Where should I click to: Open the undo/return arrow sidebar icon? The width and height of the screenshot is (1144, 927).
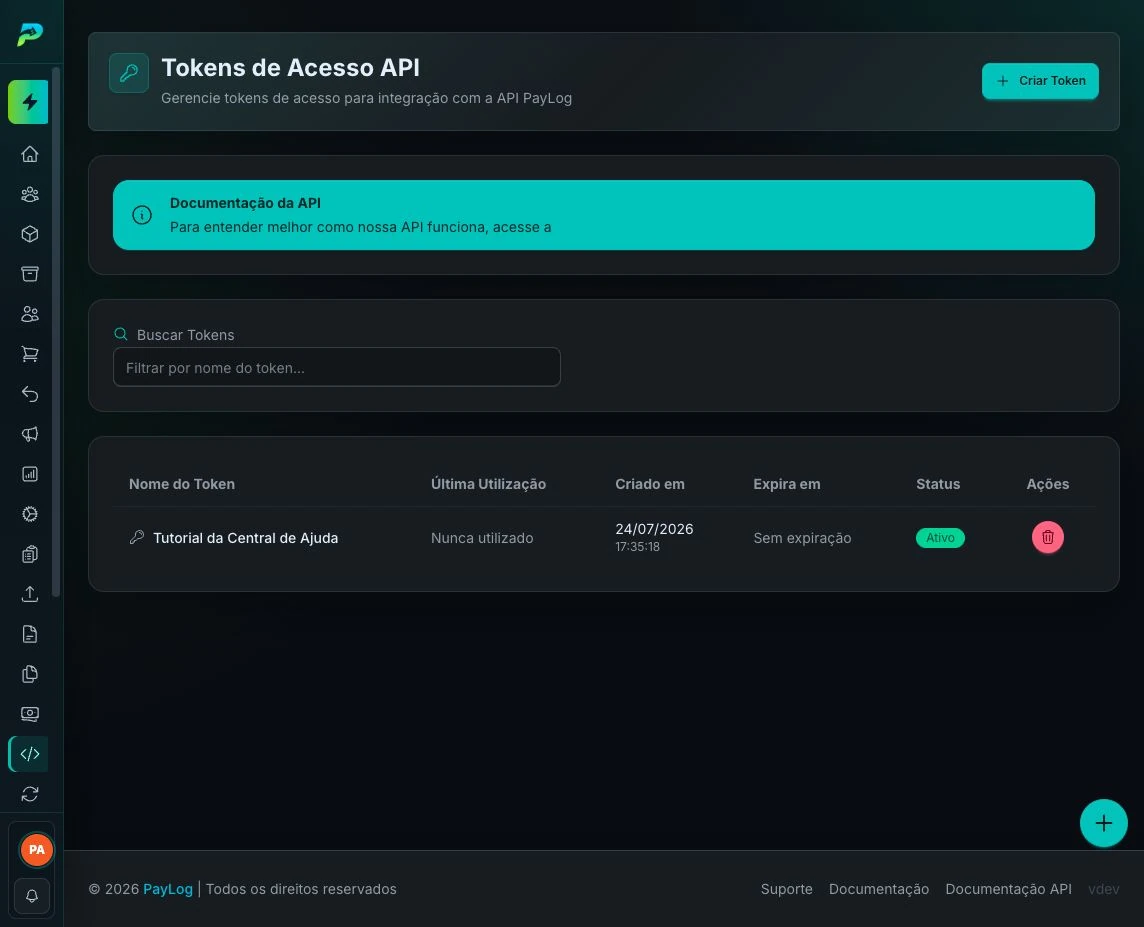30,395
